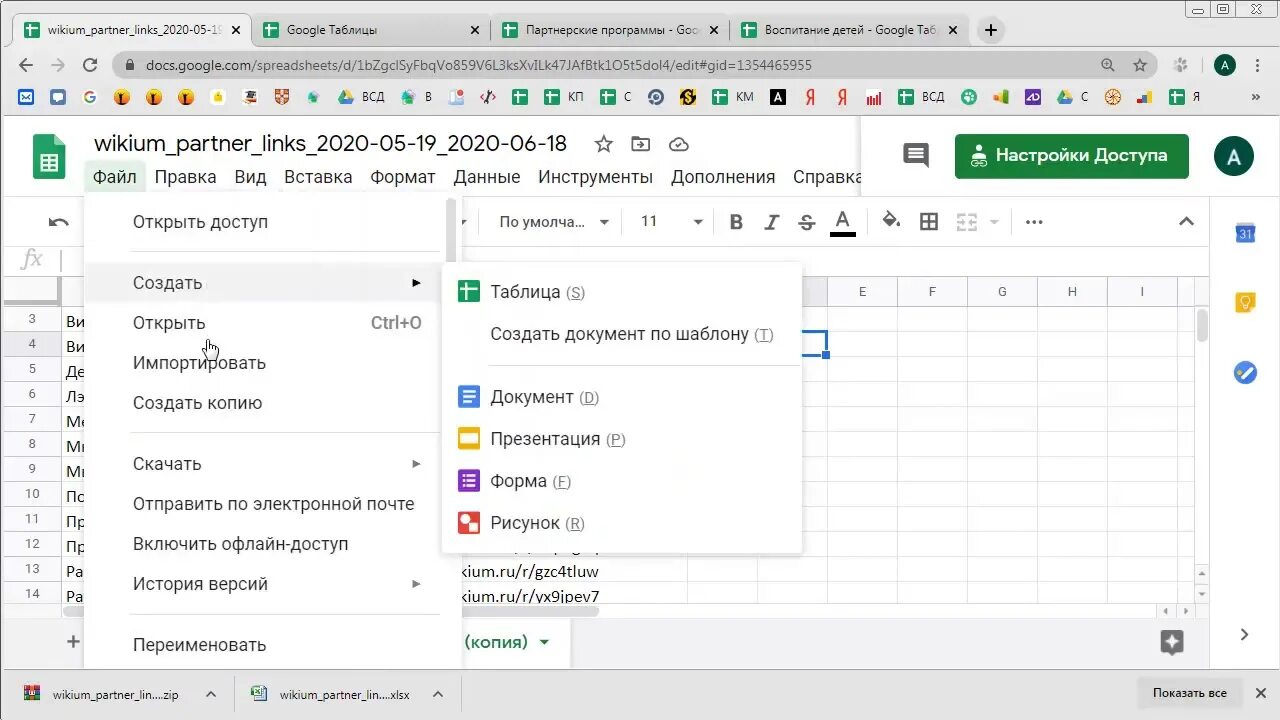Open the fill color bucket
This screenshot has width=1280, height=720.
(891, 221)
